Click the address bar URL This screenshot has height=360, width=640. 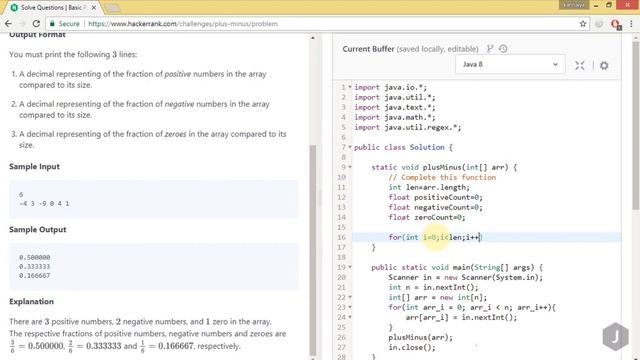pyautogui.click(x=183, y=24)
